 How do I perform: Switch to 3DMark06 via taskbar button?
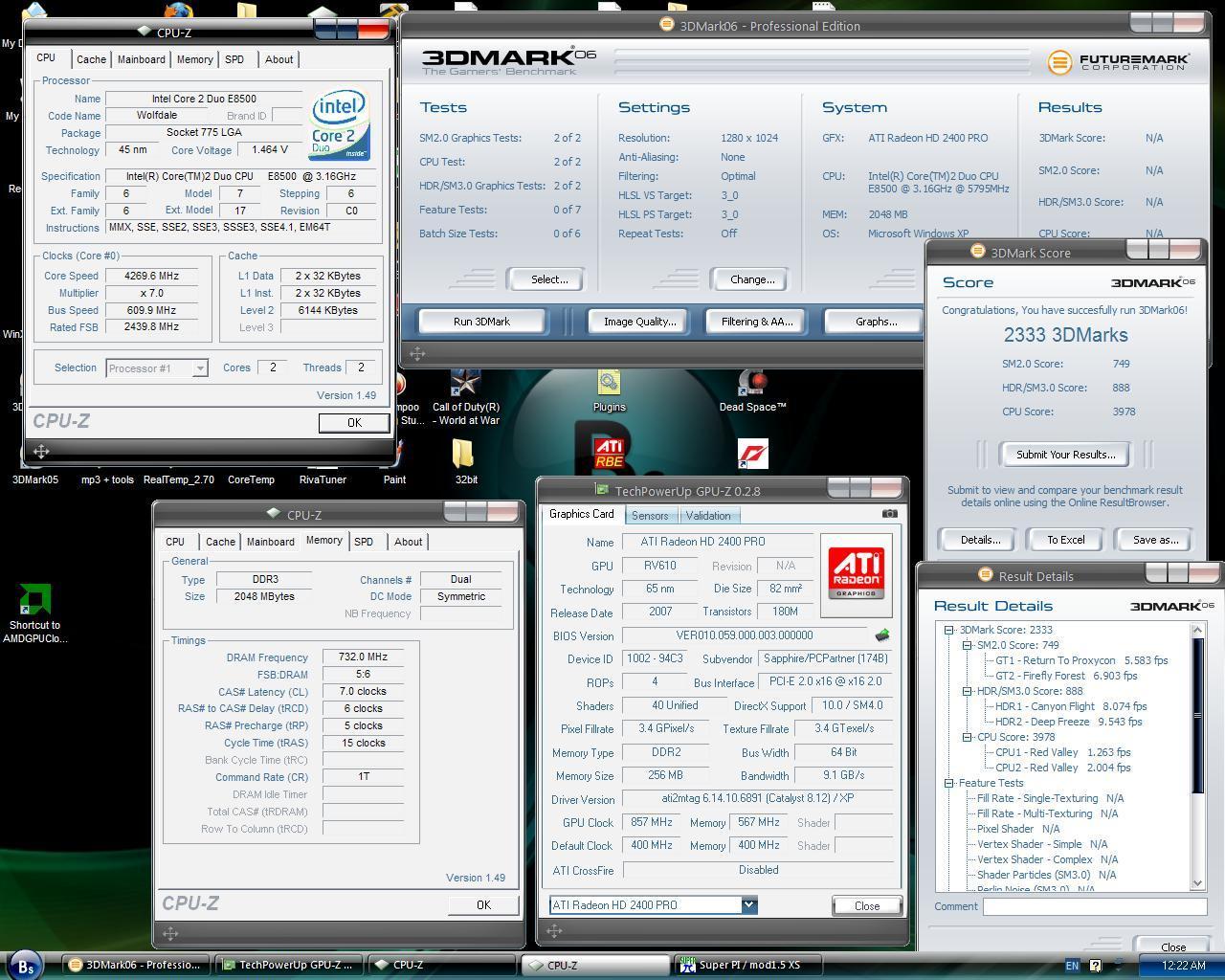click(136, 965)
